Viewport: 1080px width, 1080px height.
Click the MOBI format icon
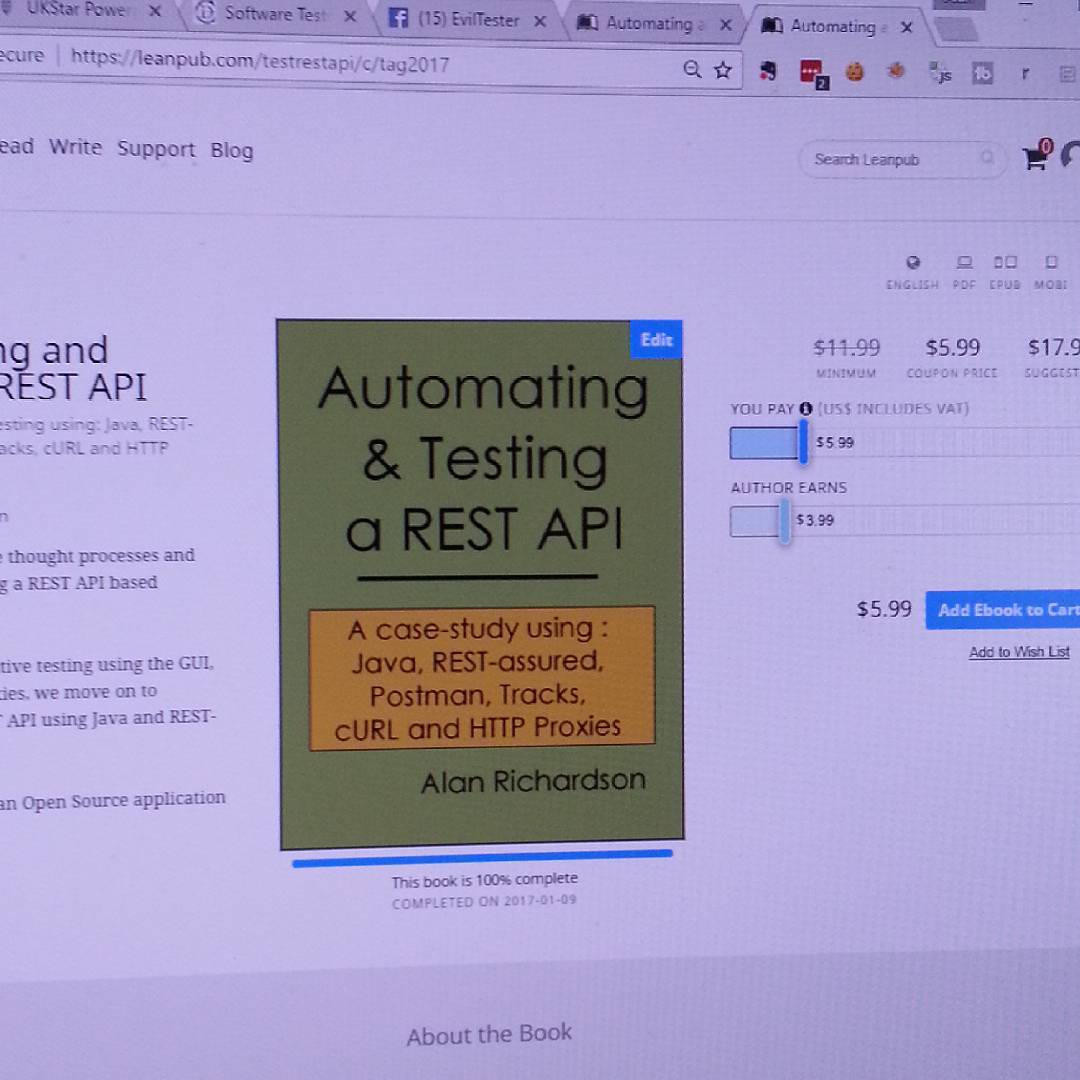(1050, 262)
